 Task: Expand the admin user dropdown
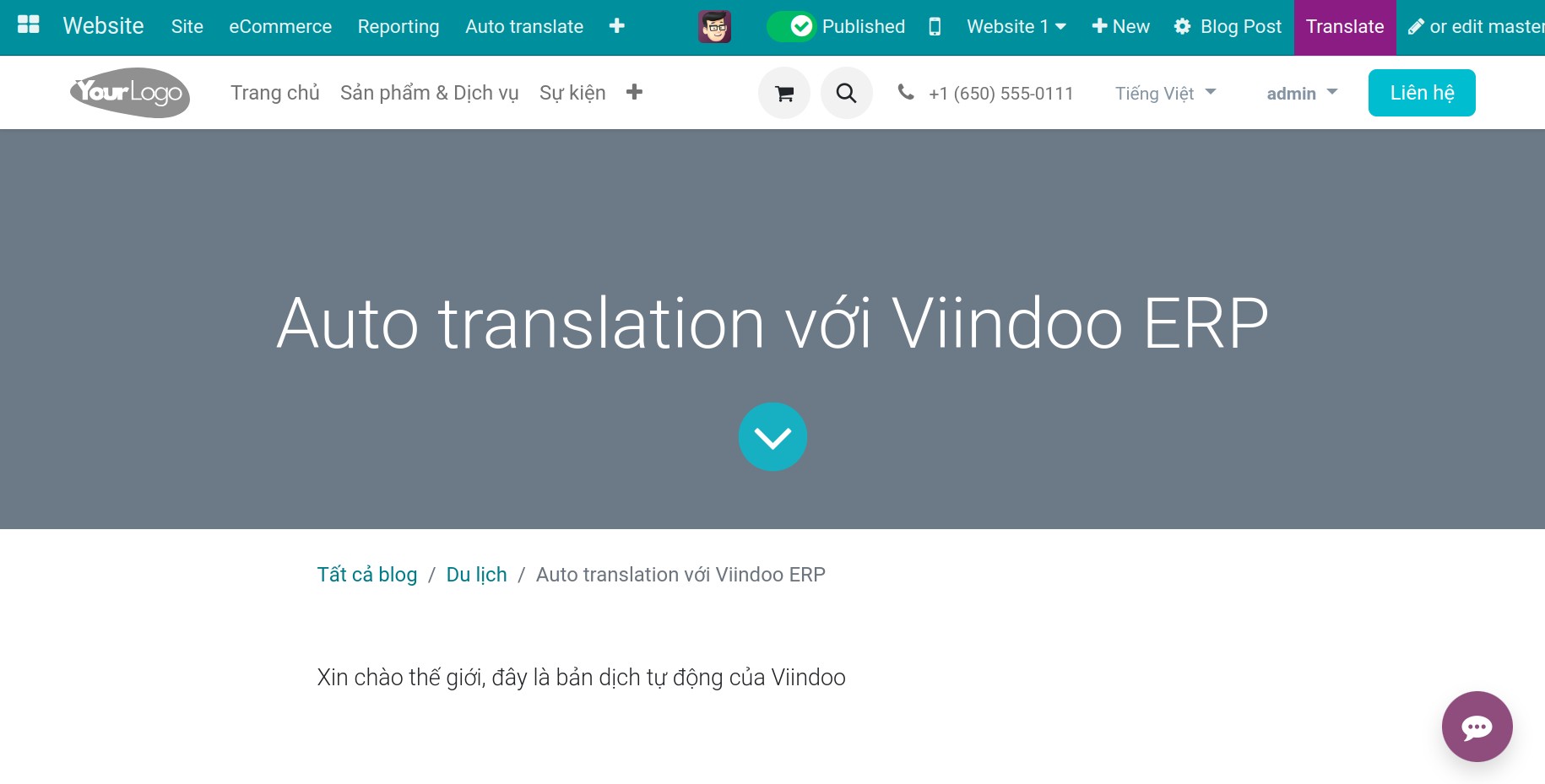(1303, 94)
